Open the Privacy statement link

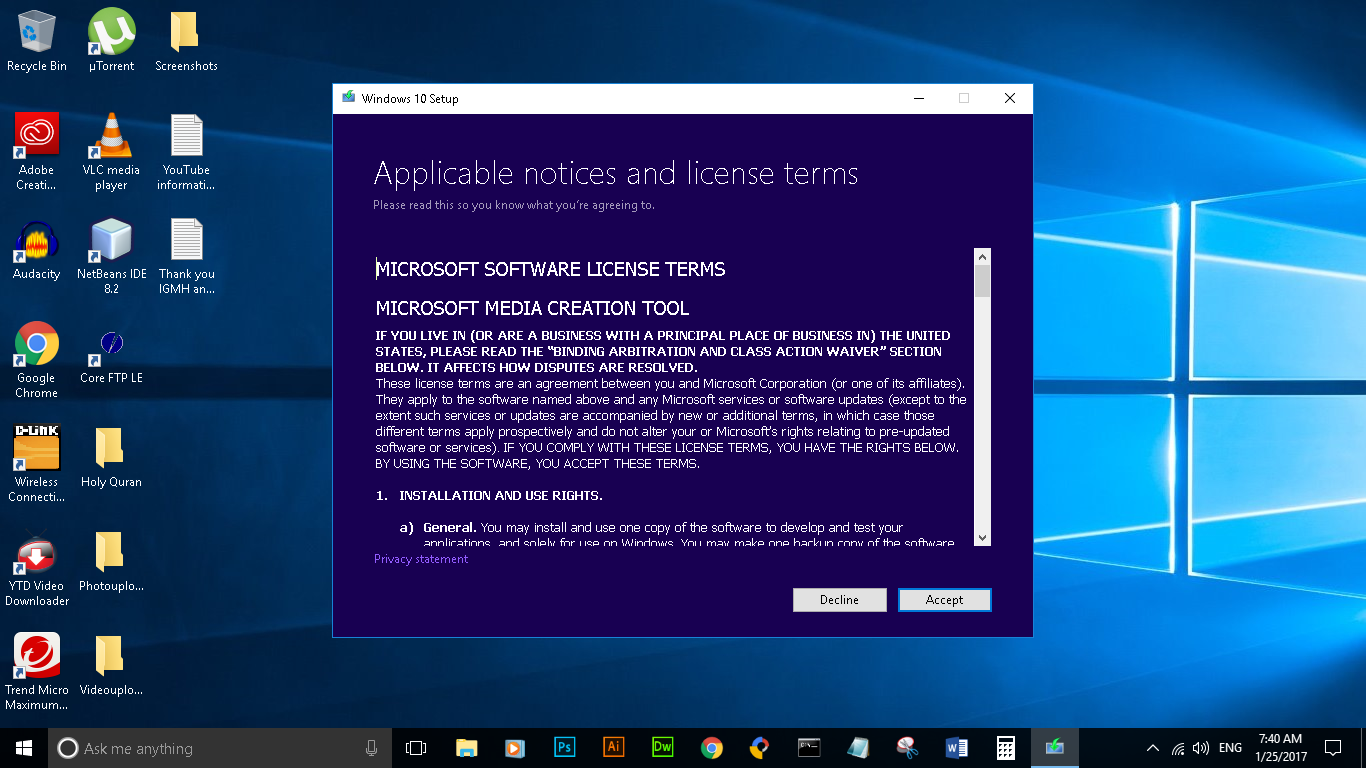click(421, 559)
